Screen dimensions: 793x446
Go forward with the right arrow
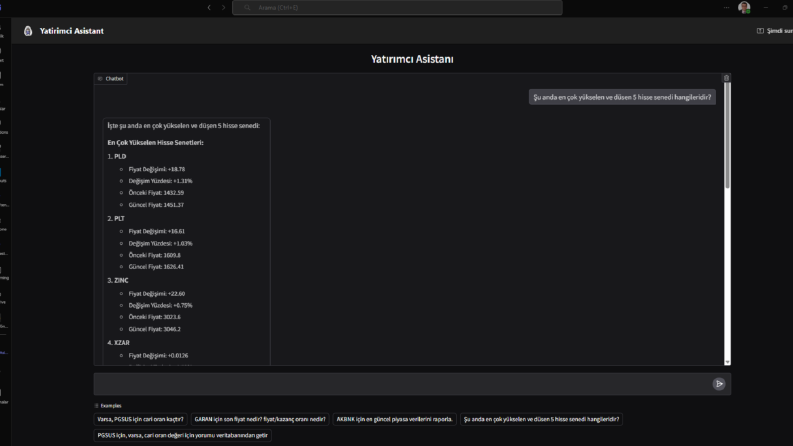pos(223,8)
